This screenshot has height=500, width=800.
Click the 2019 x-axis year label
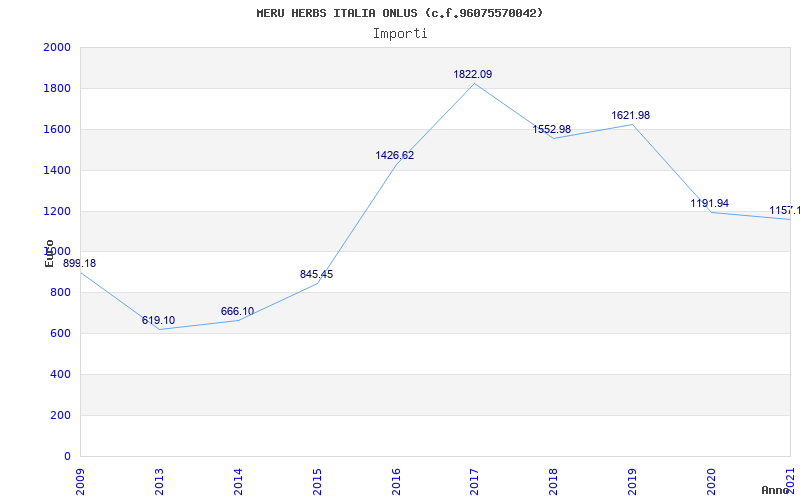(632, 482)
